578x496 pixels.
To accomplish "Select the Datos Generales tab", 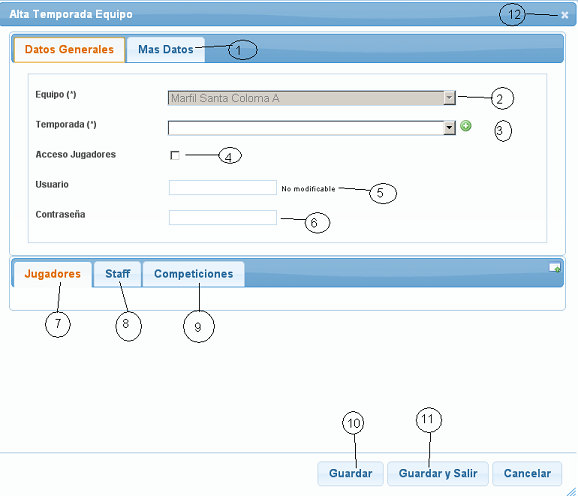I will point(69,49).
